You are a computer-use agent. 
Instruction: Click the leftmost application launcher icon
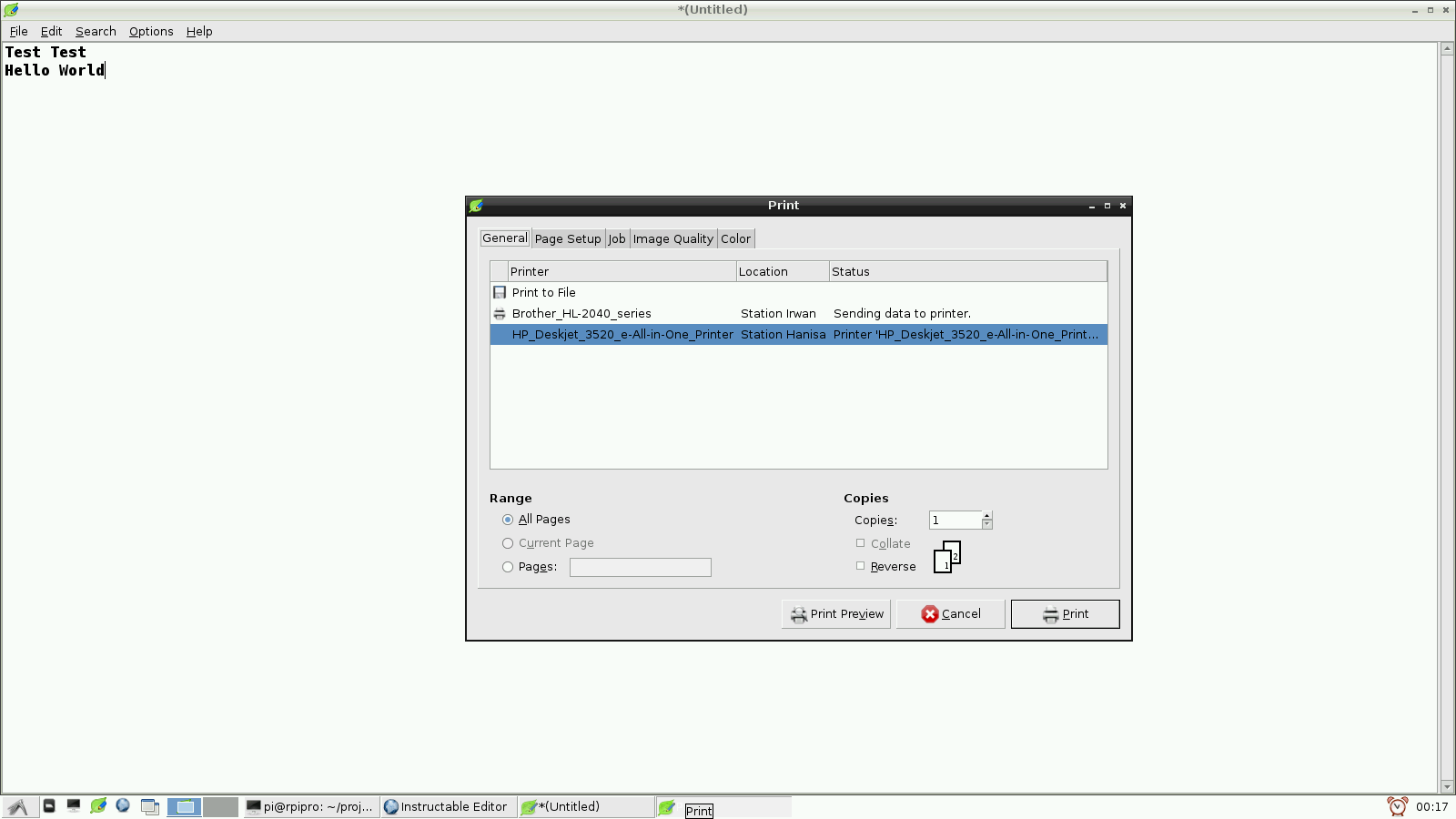coord(18,806)
